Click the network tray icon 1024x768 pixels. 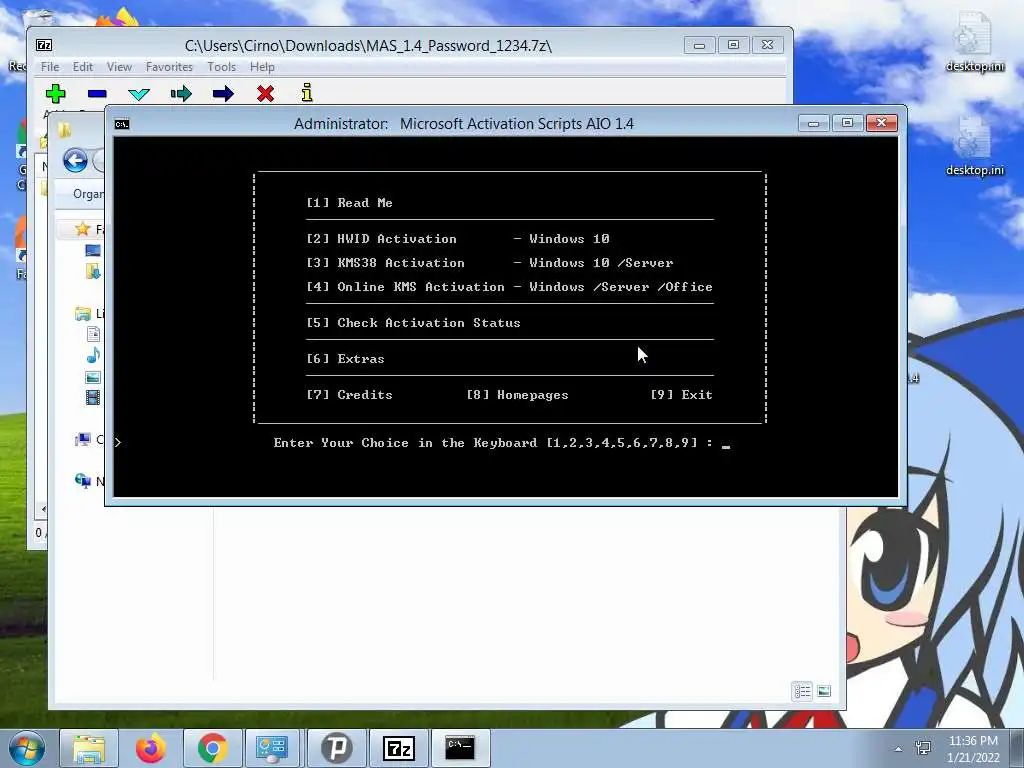point(923,748)
